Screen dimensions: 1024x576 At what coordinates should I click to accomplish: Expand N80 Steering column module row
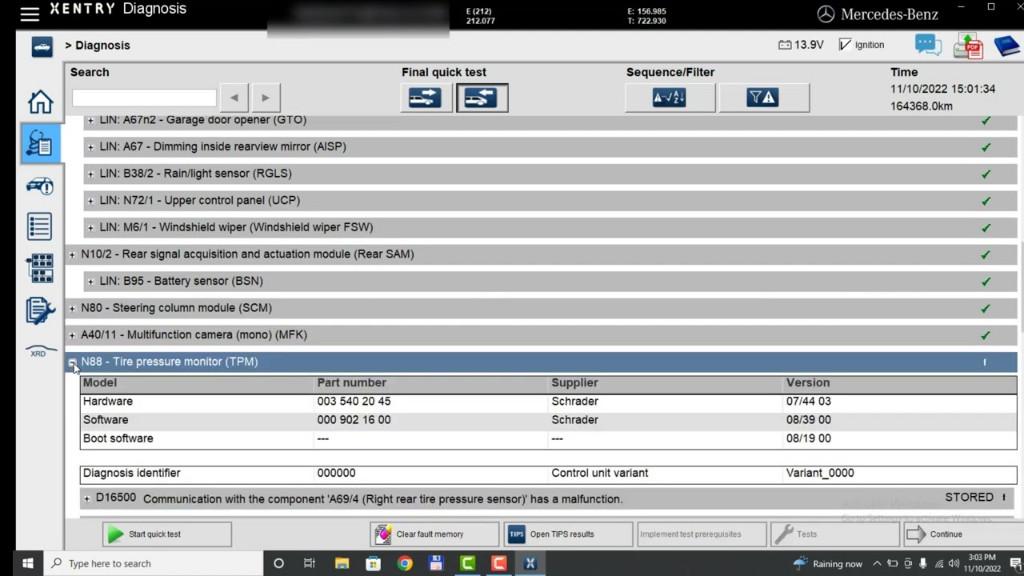click(x=72, y=308)
